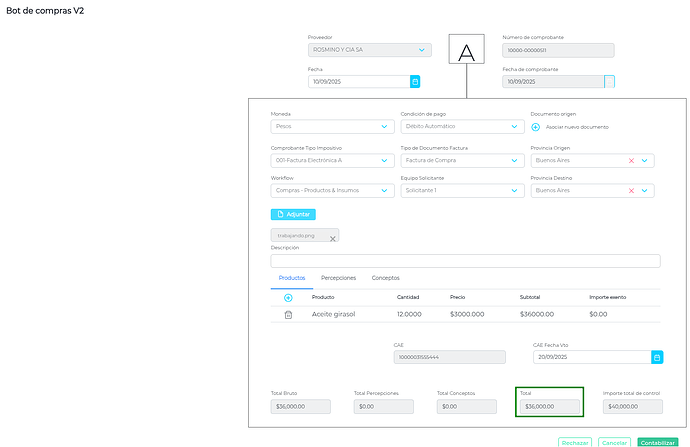Click the Precio column header
This screenshot has width=690, height=447.
coord(457,297)
